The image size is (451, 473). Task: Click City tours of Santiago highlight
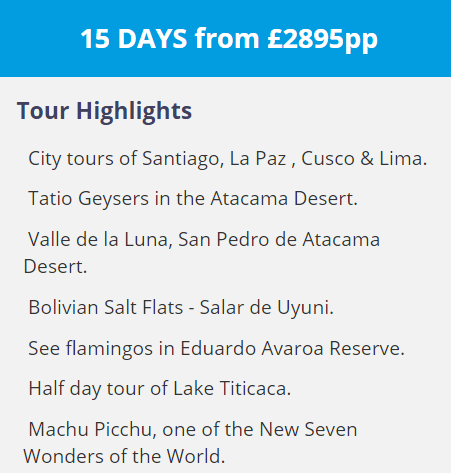pos(228,158)
